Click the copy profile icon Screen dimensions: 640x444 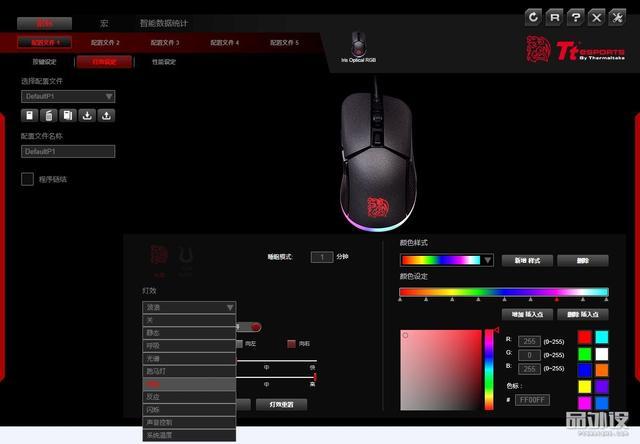(68, 116)
